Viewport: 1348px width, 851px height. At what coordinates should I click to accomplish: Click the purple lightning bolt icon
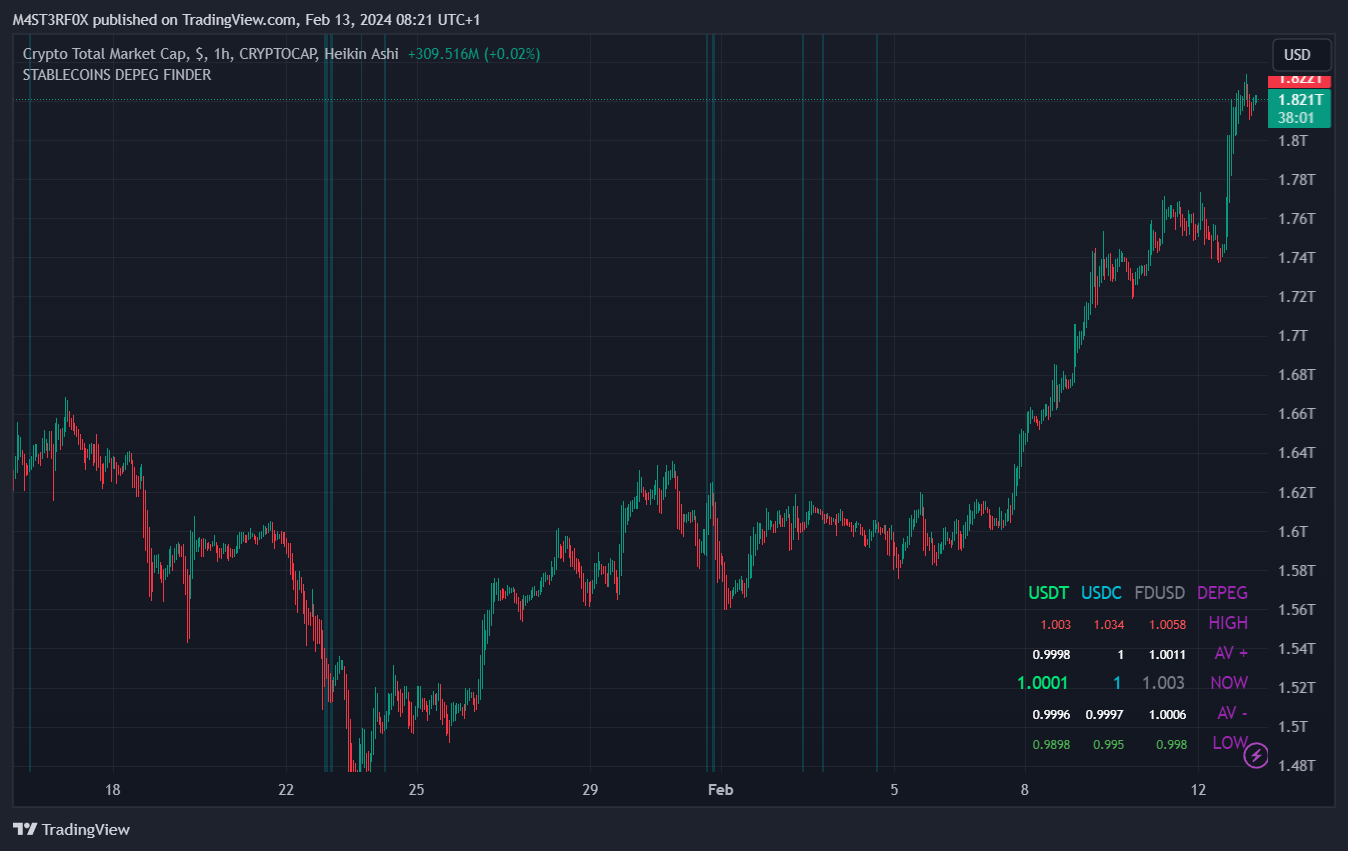[1257, 755]
